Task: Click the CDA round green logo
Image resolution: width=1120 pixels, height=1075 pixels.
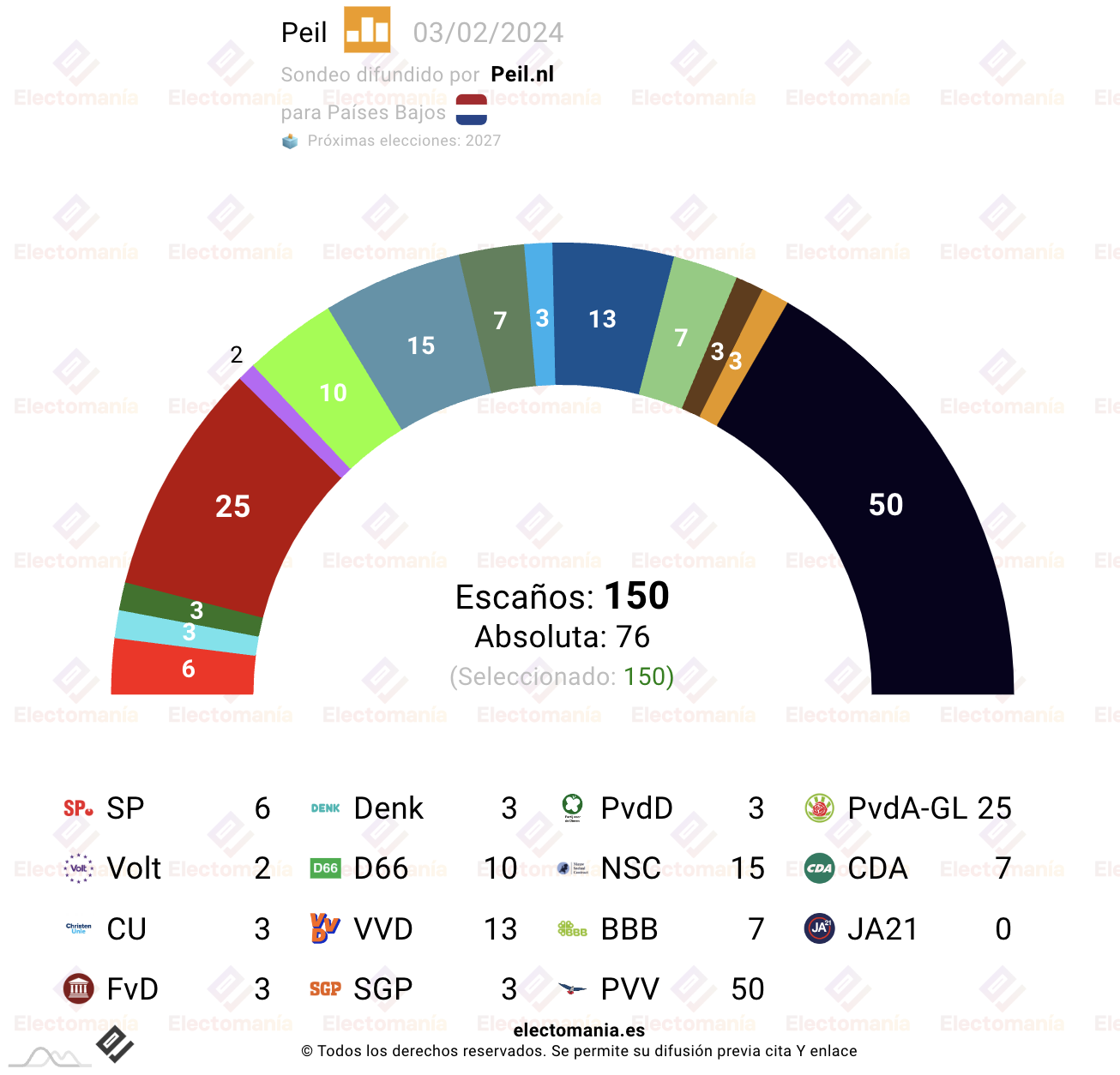Action: (820, 868)
